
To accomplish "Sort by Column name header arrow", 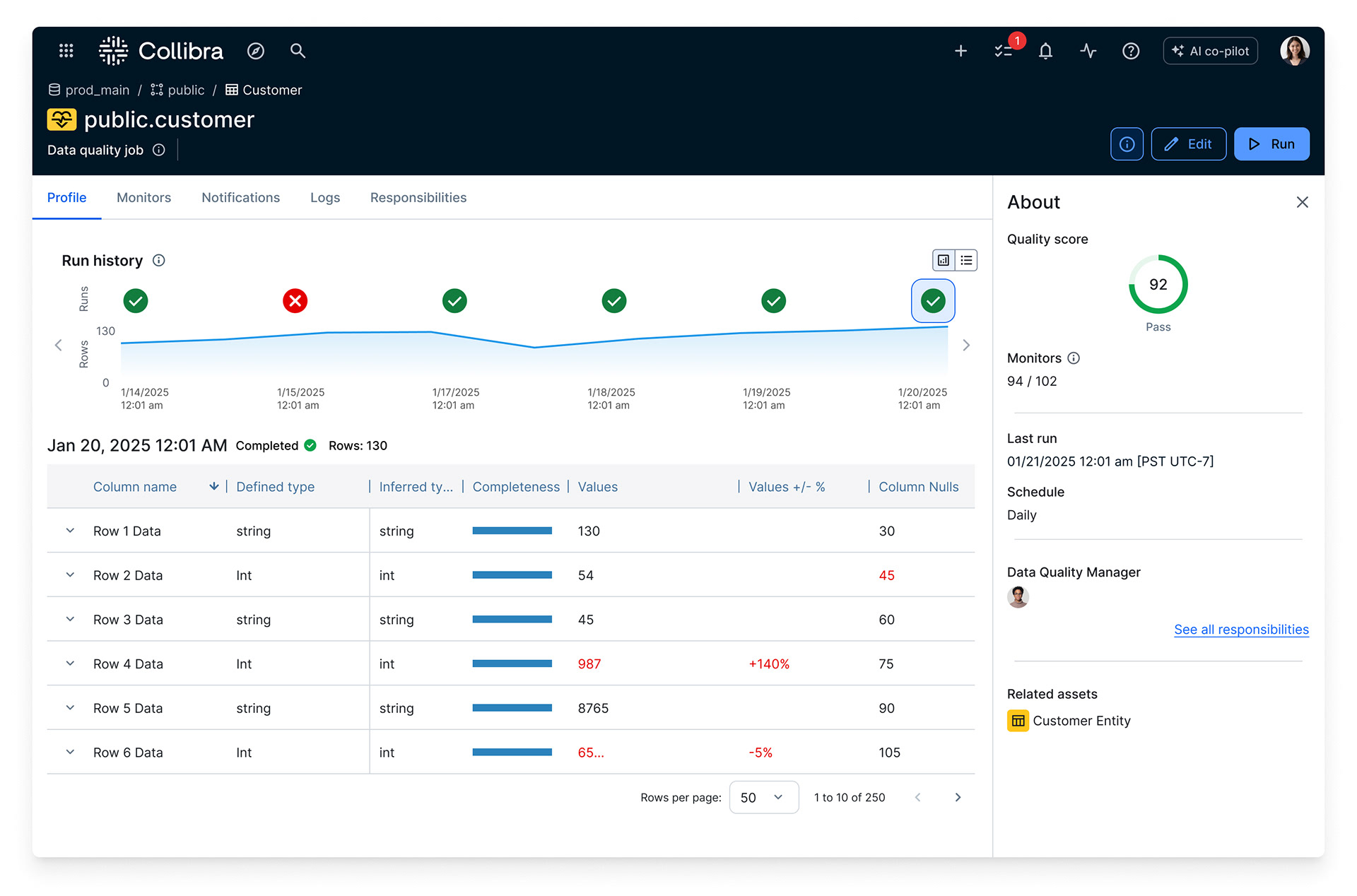I will (213, 487).
